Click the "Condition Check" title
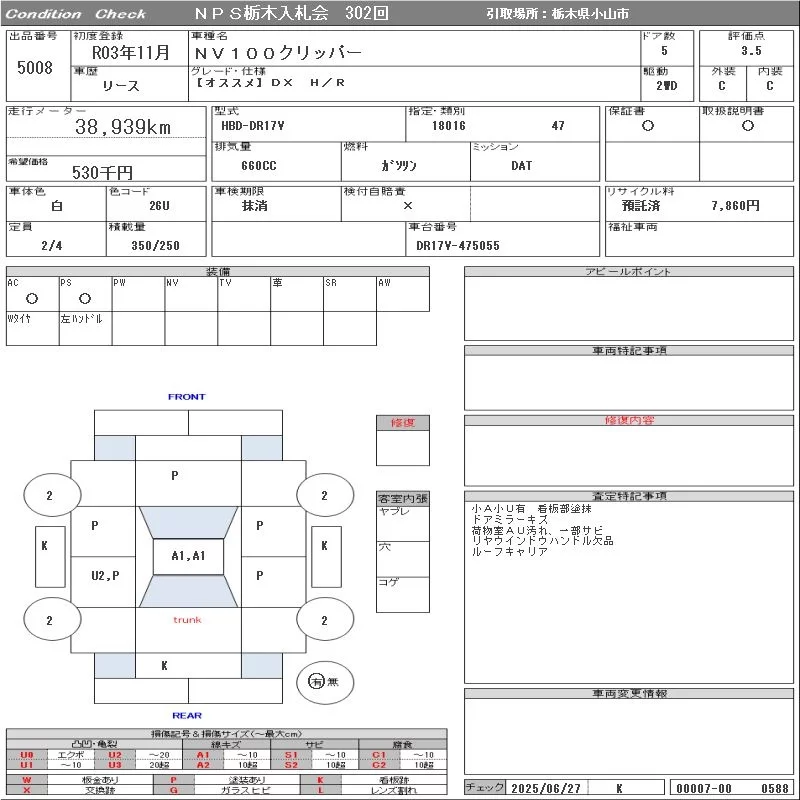This screenshot has width=800, height=800. tap(76, 14)
